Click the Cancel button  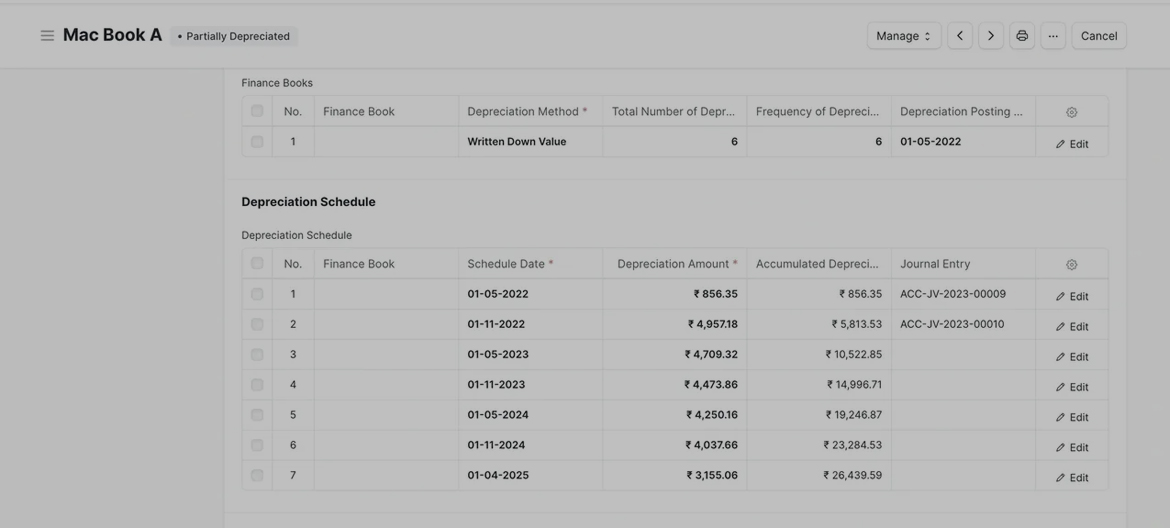[1098, 36]
